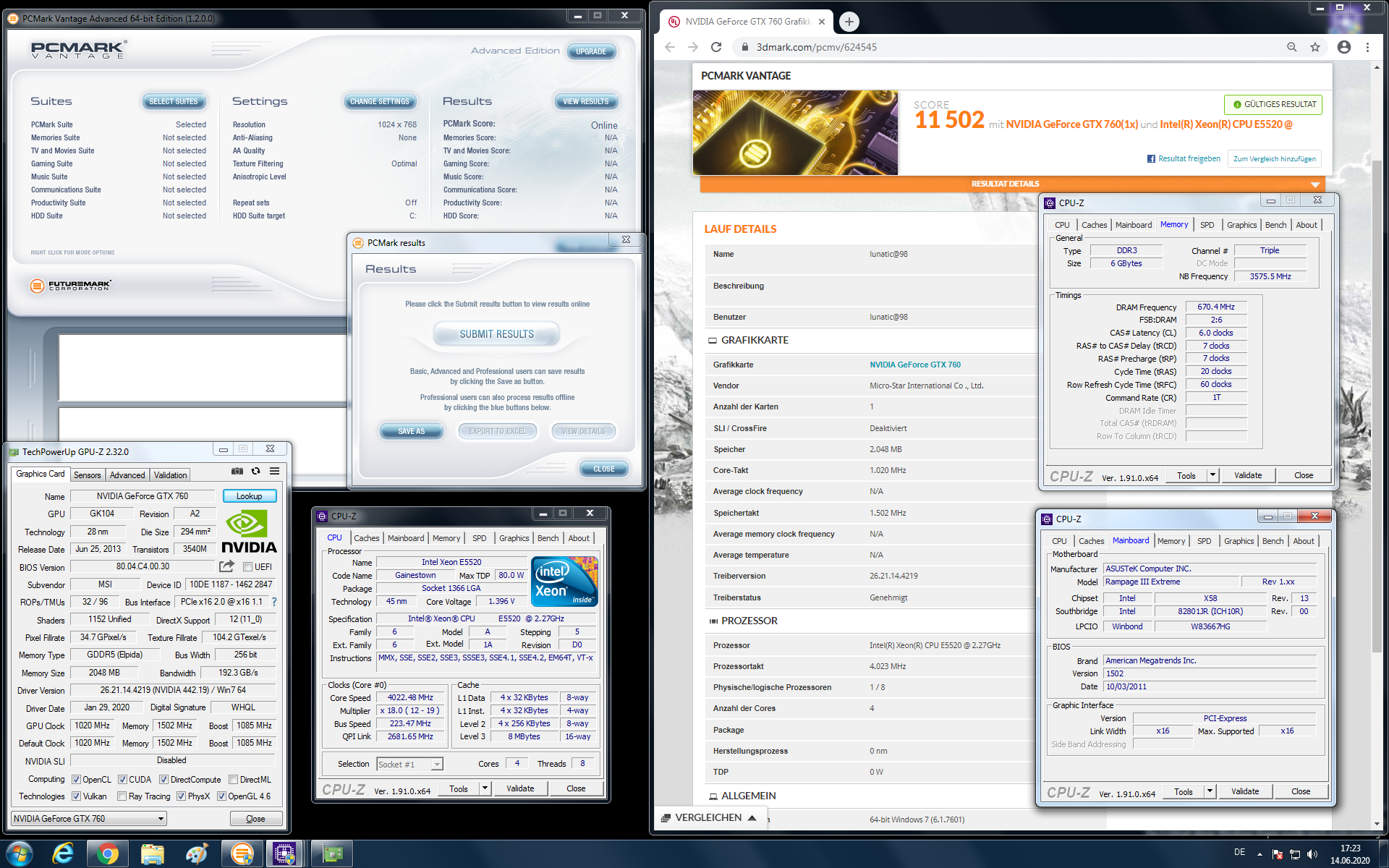Open Google Chrome from the taskbar

[x=108, y=854]
